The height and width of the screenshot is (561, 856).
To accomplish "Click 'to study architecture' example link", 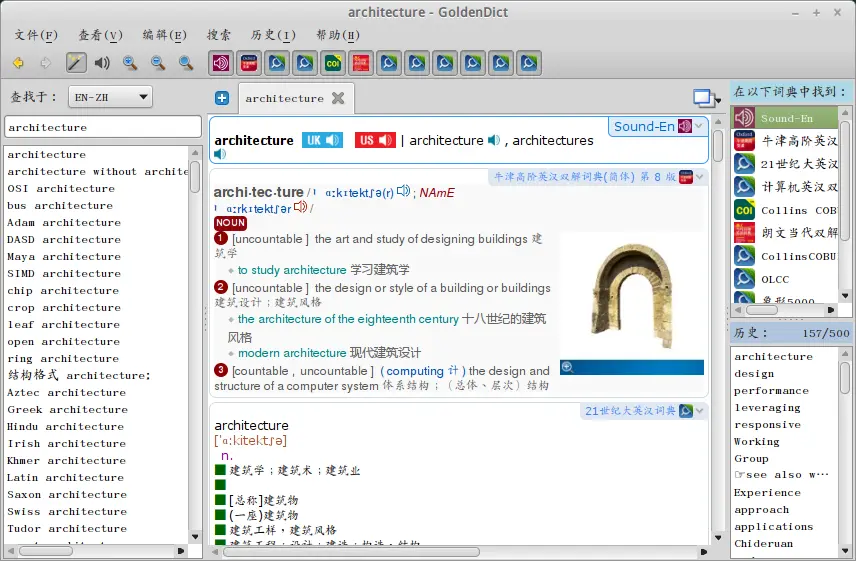I will (x=292, y=270).
